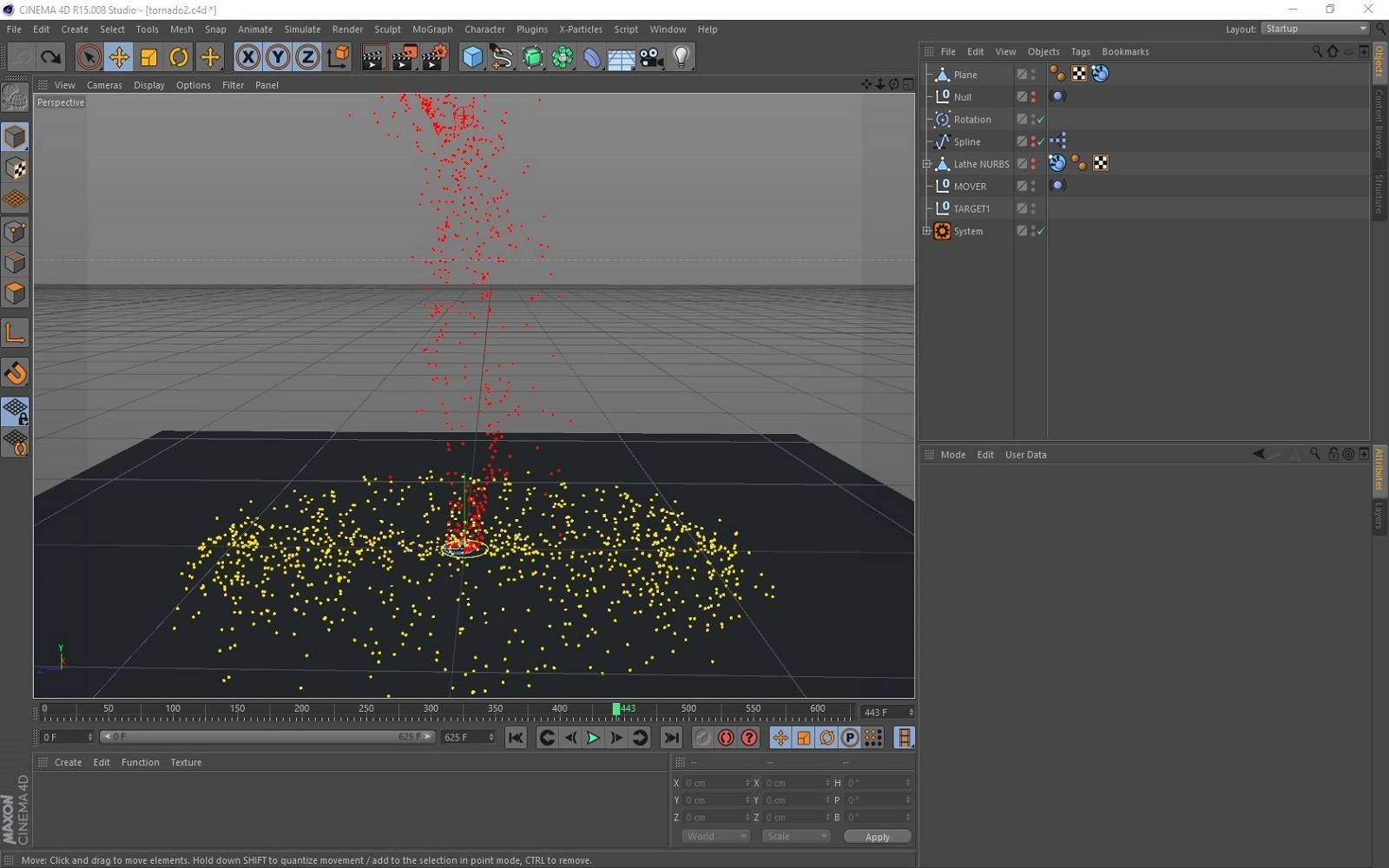Open the Floor environment icon
Screen dimensions: 1389x868
pos(622,57)
